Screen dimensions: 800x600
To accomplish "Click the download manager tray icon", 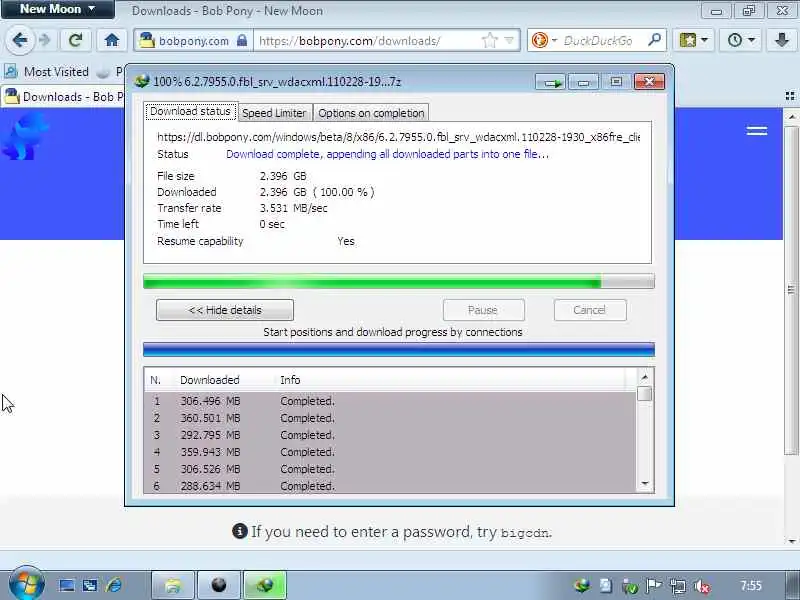I will click(x=582, y=586).
